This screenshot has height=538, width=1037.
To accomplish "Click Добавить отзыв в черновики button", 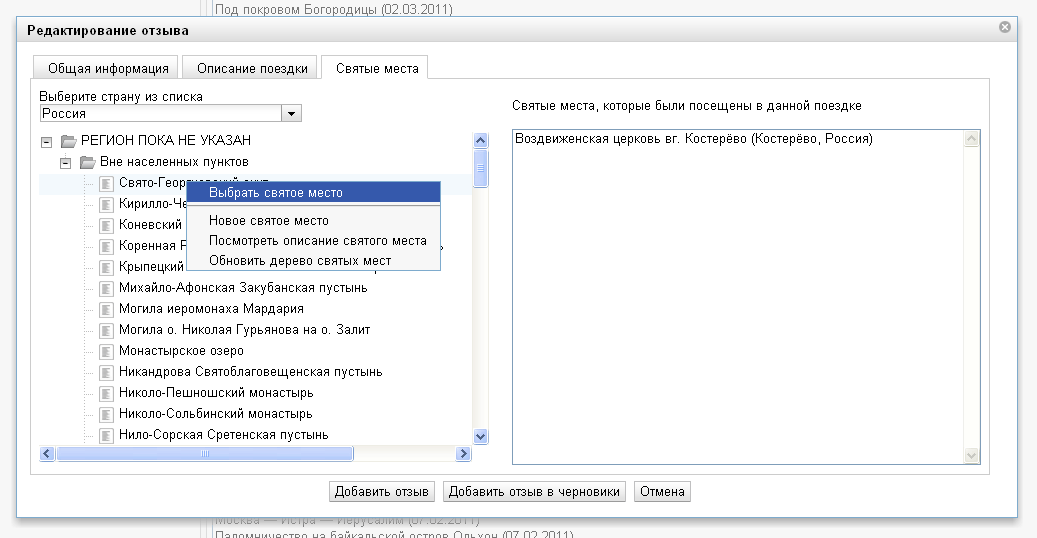I will pyautogui.click(x=535, y=491).
